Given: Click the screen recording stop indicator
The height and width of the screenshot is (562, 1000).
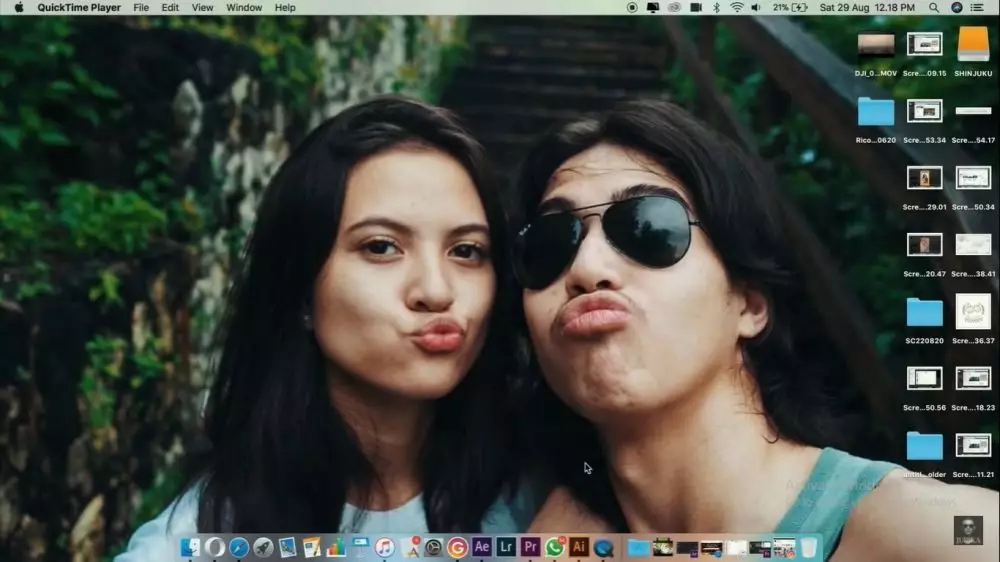Looking at the screenshot, I should (x=632, y=7).
